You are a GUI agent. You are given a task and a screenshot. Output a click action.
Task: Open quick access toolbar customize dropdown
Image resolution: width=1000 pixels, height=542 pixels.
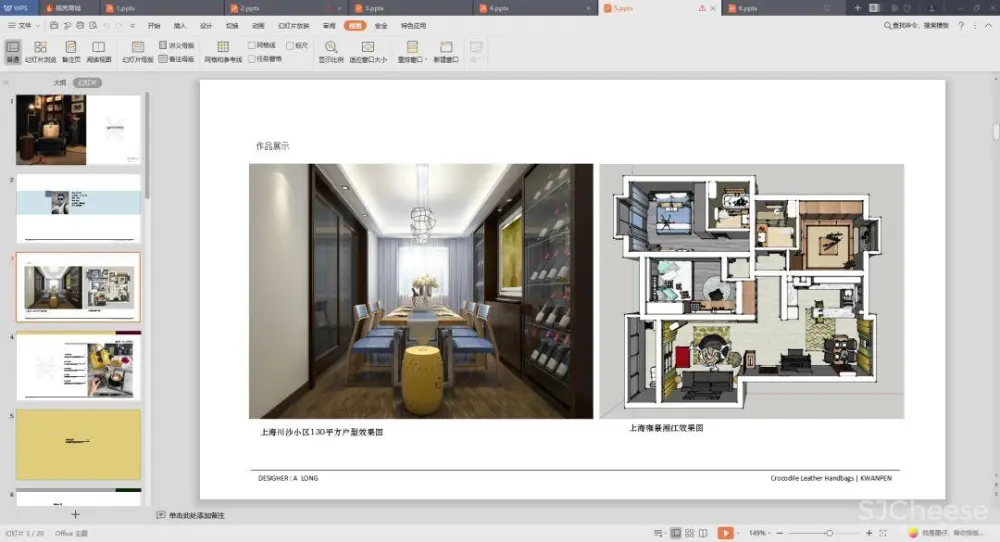tap(132, 26)
